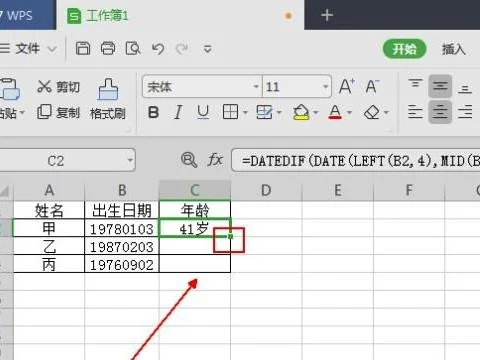The width and height of the screenshot is (480, 360).
Task: Apply yellow fill color
Action: click(301, 112)
